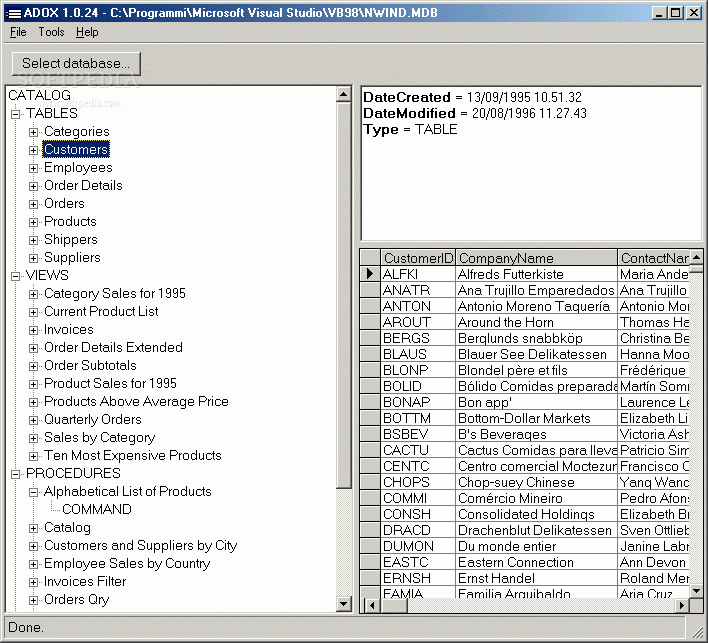This screenshot has width=708, height=643.
Task: Expand the Shippers table node
Action: click(x=33, y=240)
